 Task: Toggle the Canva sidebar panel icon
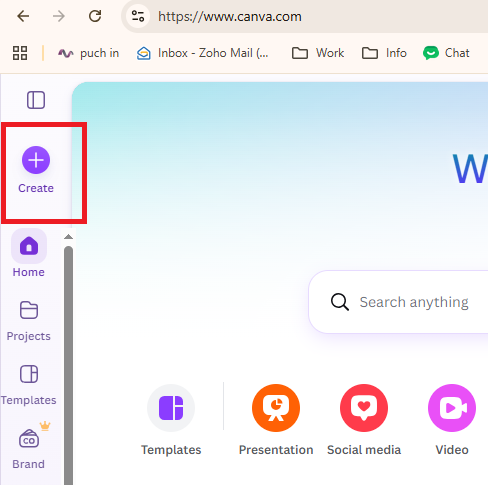pos(36,100)
